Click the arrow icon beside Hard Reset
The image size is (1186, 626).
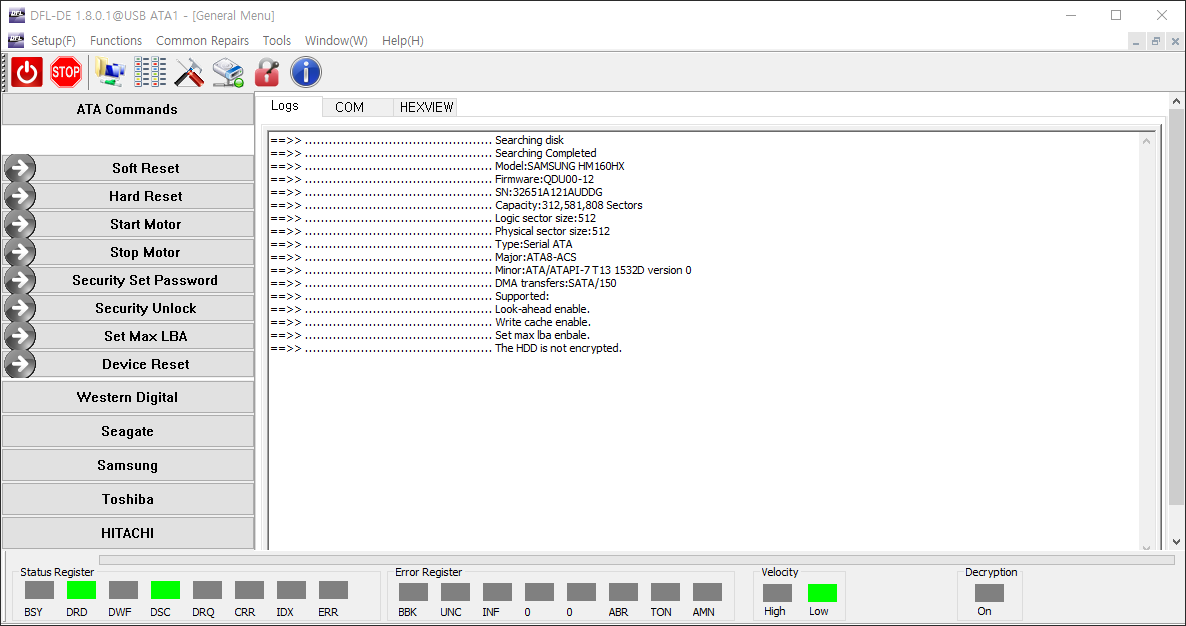tap(20, 197)
